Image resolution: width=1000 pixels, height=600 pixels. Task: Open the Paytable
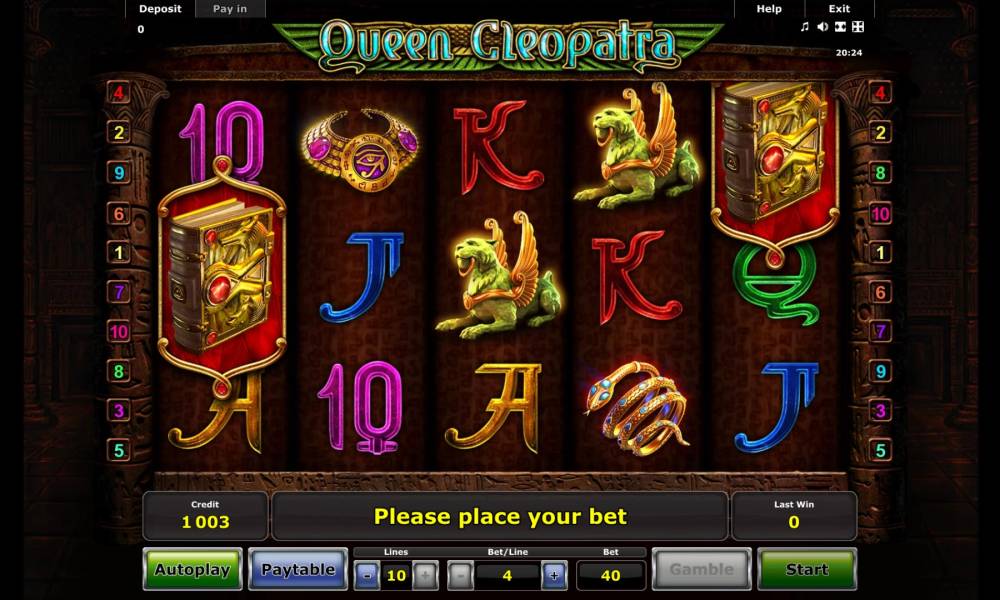coord(298,569)
